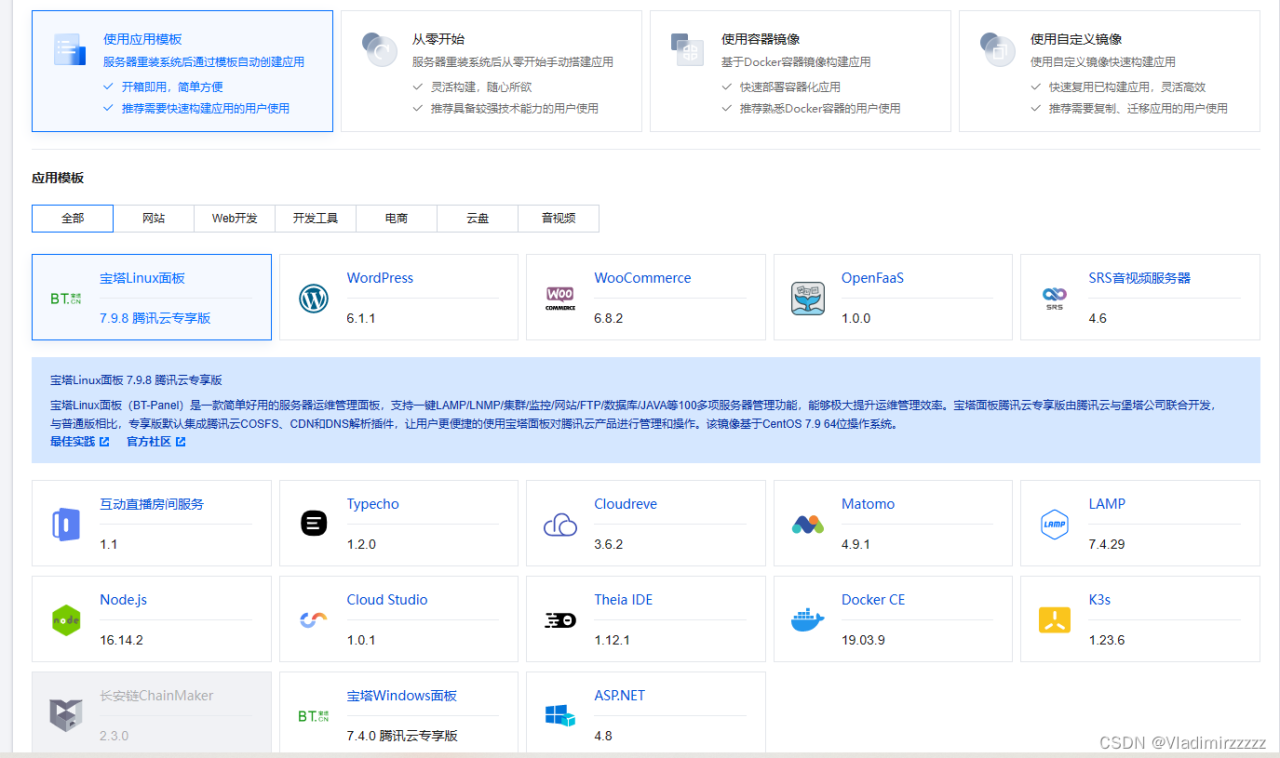Open the 电商 template filter tab
This screenshot has height=758, width=1280.
click(396, 218)
